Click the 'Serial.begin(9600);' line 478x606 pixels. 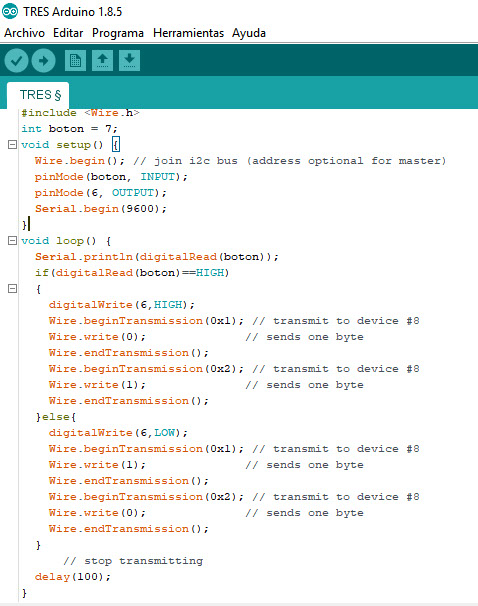pyautogui.click(x=100, y=209)
